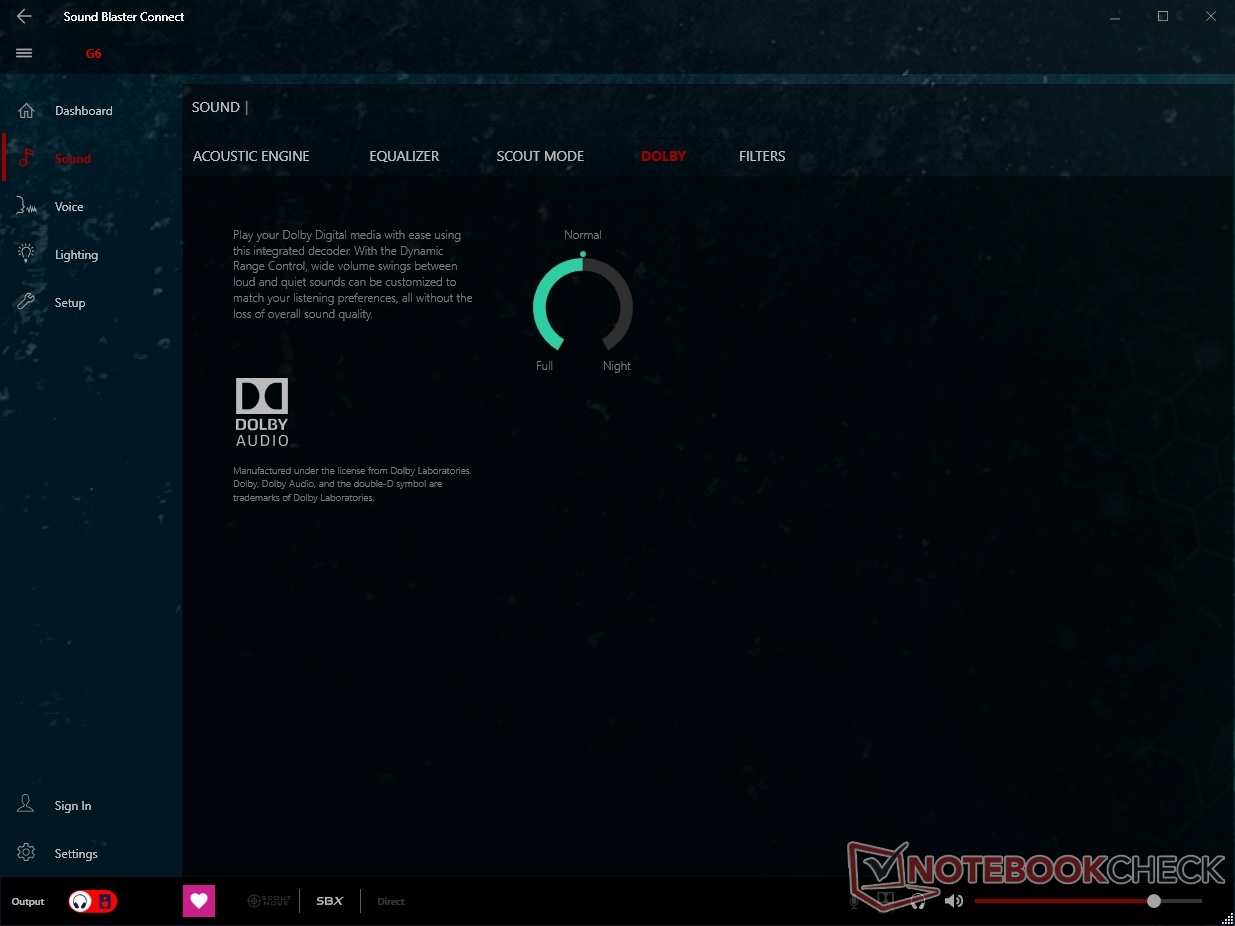
Task: Switch to the Equalizer tab
Action: pyautogui.click(x=404, y=156)
